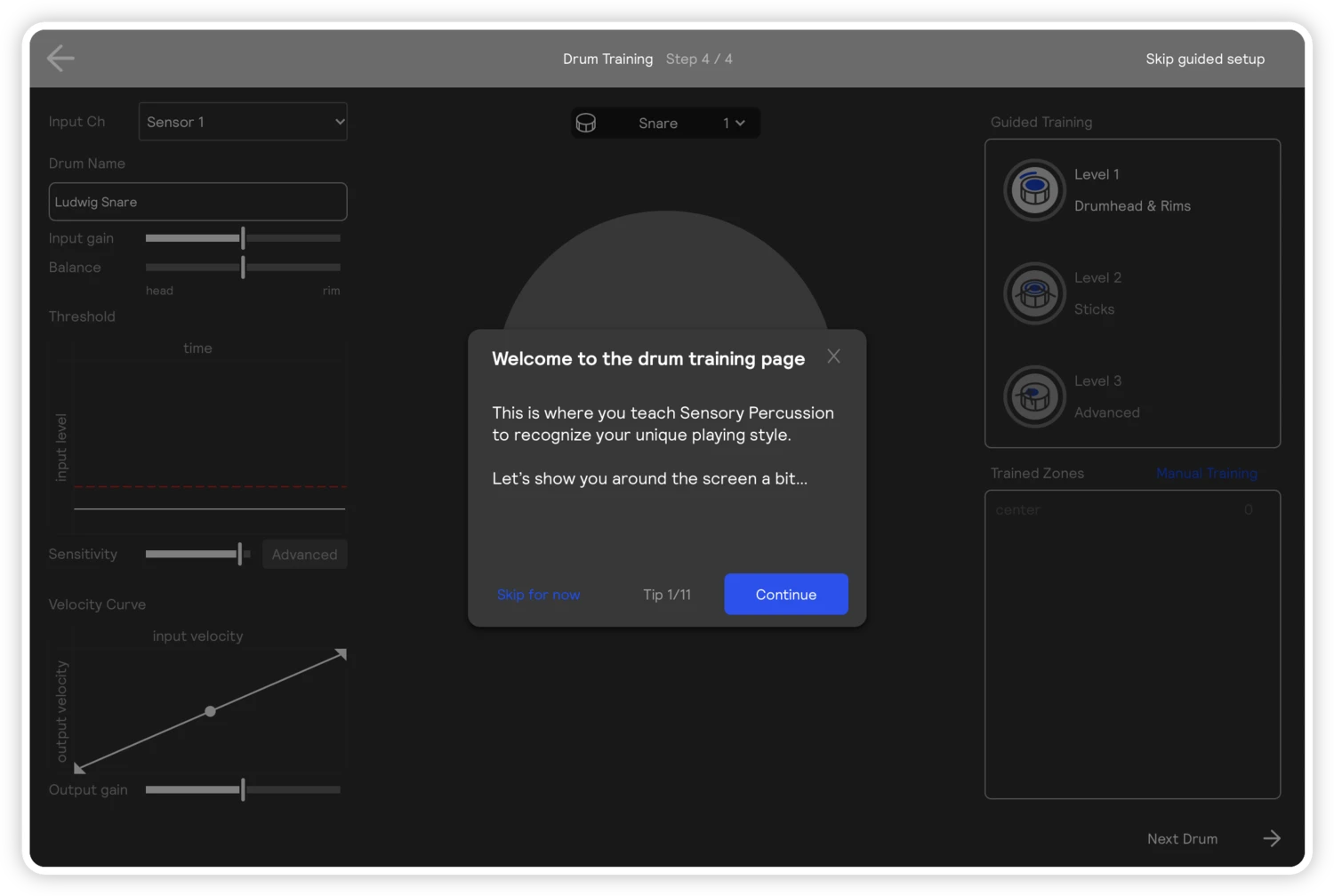Click Skip guided setup

tap(1205, 59)
